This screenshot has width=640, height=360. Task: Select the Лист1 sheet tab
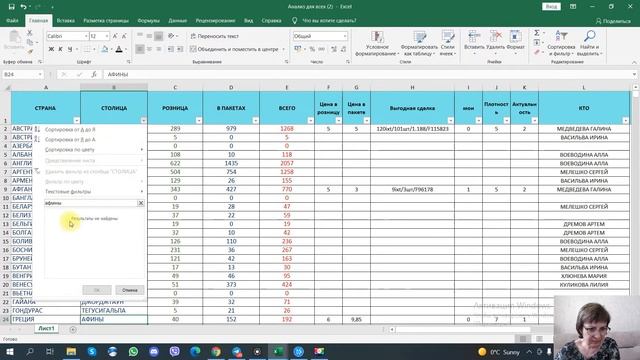pos(47,328)
